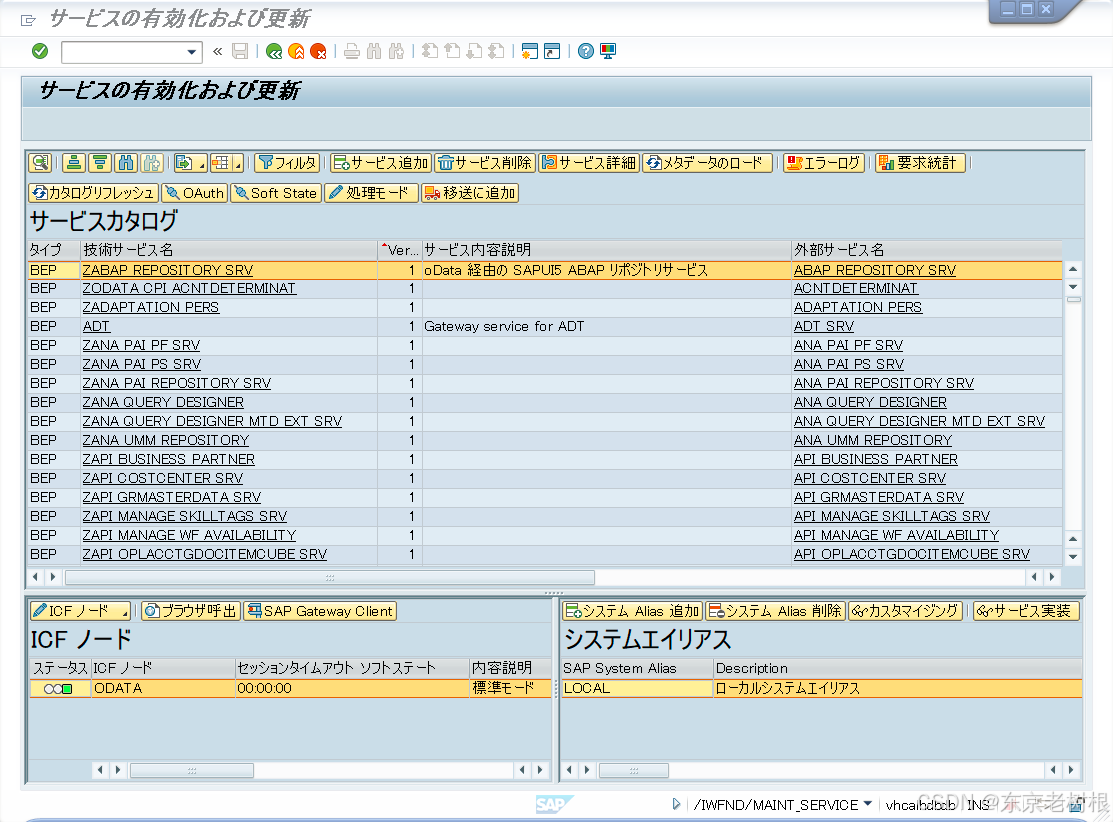Click the Ver... column header
Screen dimensions: 1113x822
pos(400,250)
